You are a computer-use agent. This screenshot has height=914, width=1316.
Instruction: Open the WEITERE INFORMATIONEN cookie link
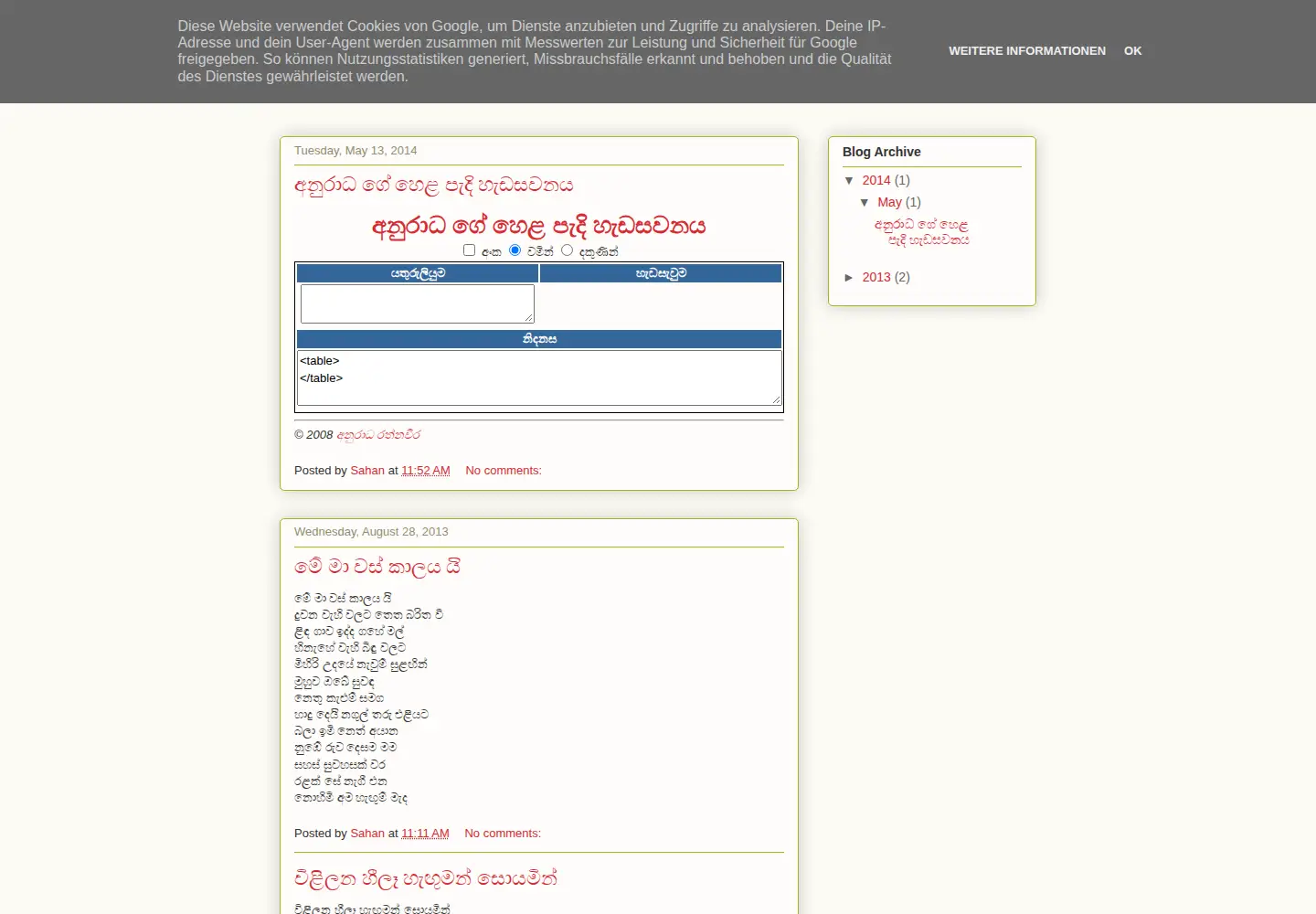(x=1027, y=51)
